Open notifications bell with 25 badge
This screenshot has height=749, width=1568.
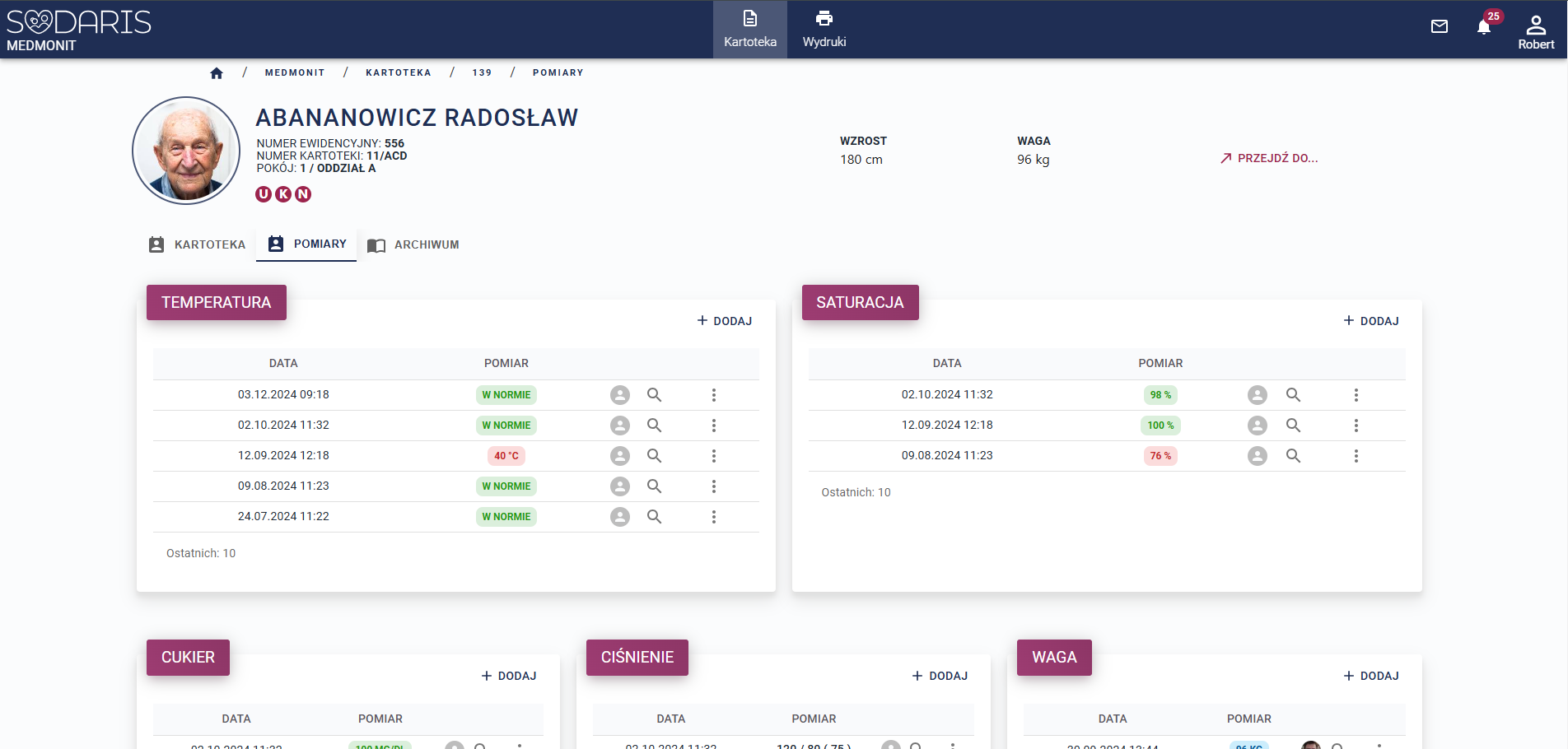1484,27
